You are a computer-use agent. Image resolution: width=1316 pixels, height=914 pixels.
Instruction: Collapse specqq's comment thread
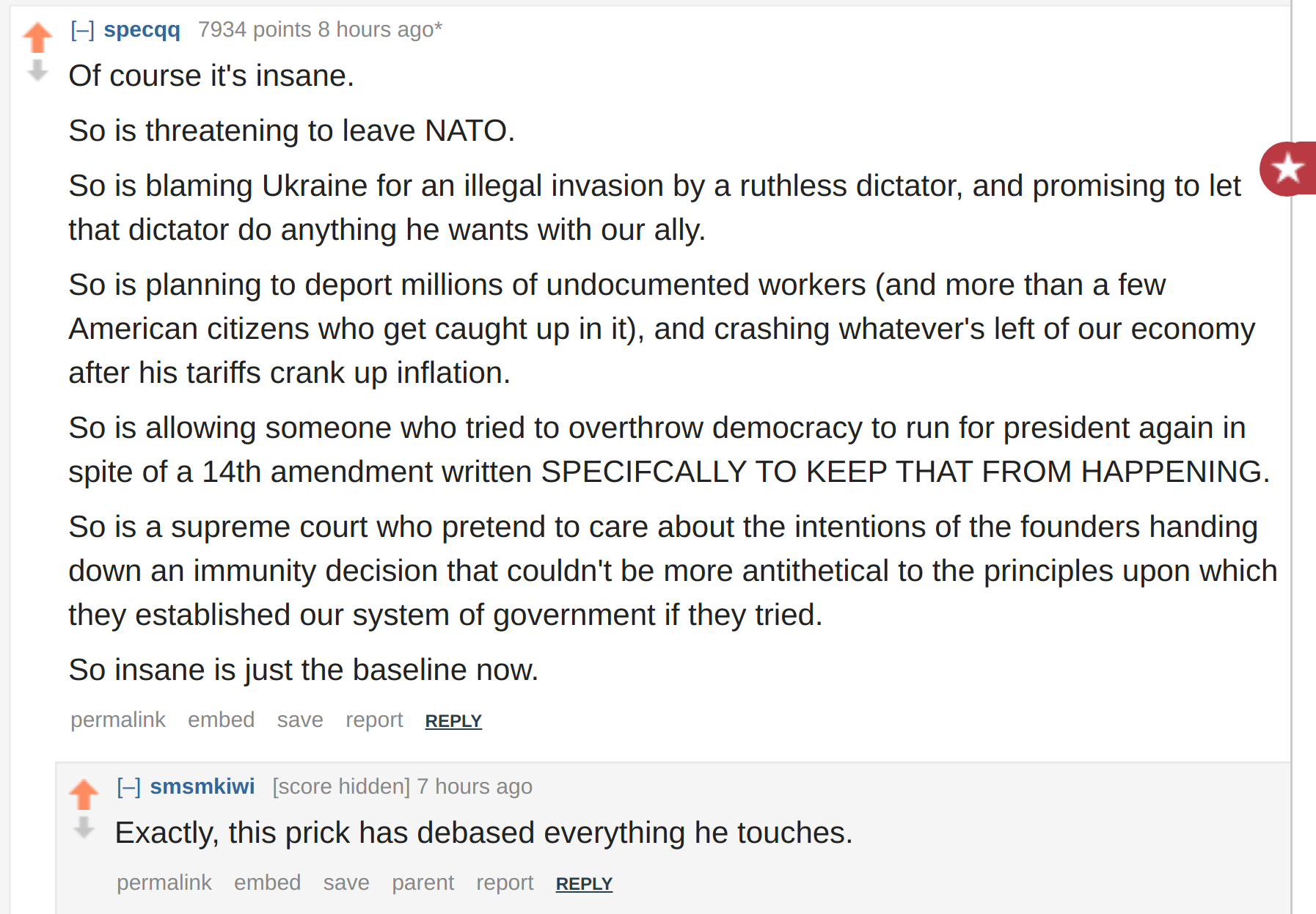pos(83,30)
